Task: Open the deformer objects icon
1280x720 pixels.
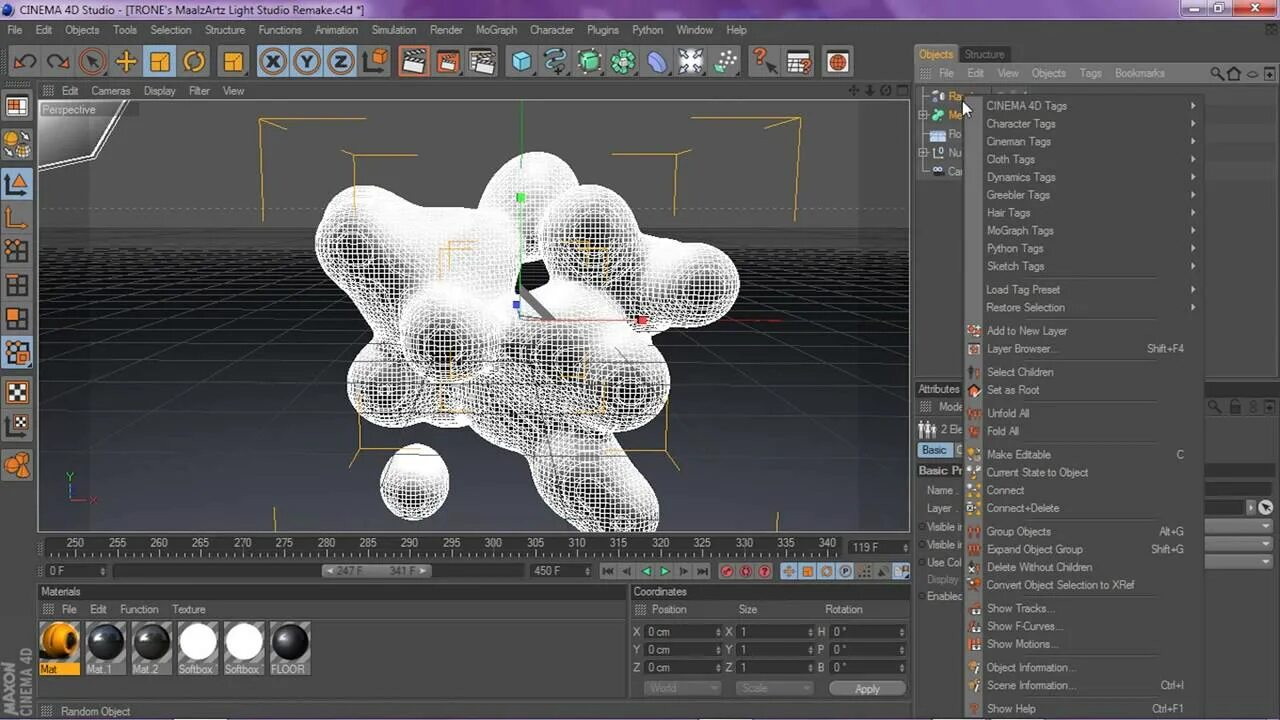Action: click(x=657, y=62)
